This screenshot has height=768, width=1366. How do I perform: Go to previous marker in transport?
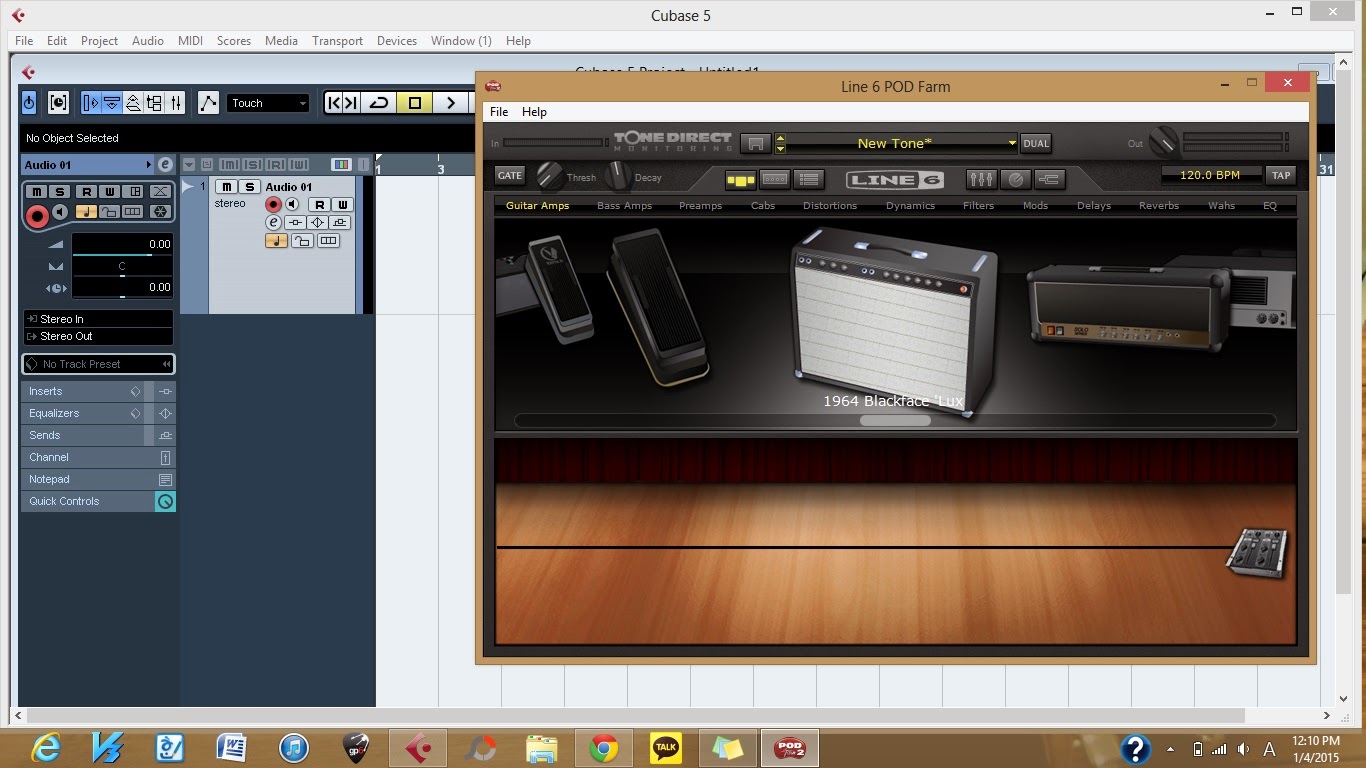coord(334,102)
